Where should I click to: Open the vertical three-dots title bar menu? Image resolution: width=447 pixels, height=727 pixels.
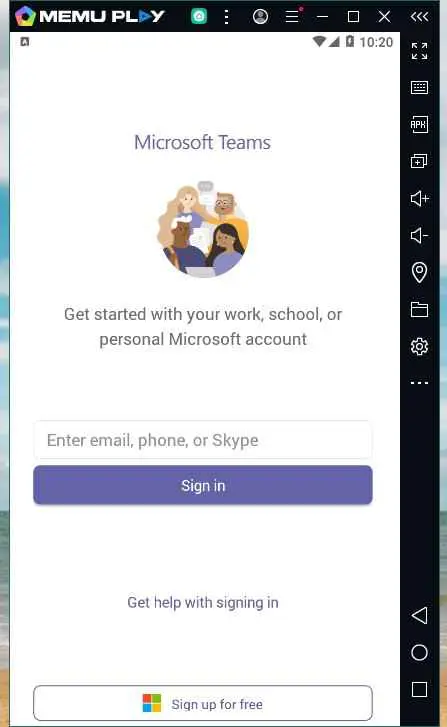(226, 17)
